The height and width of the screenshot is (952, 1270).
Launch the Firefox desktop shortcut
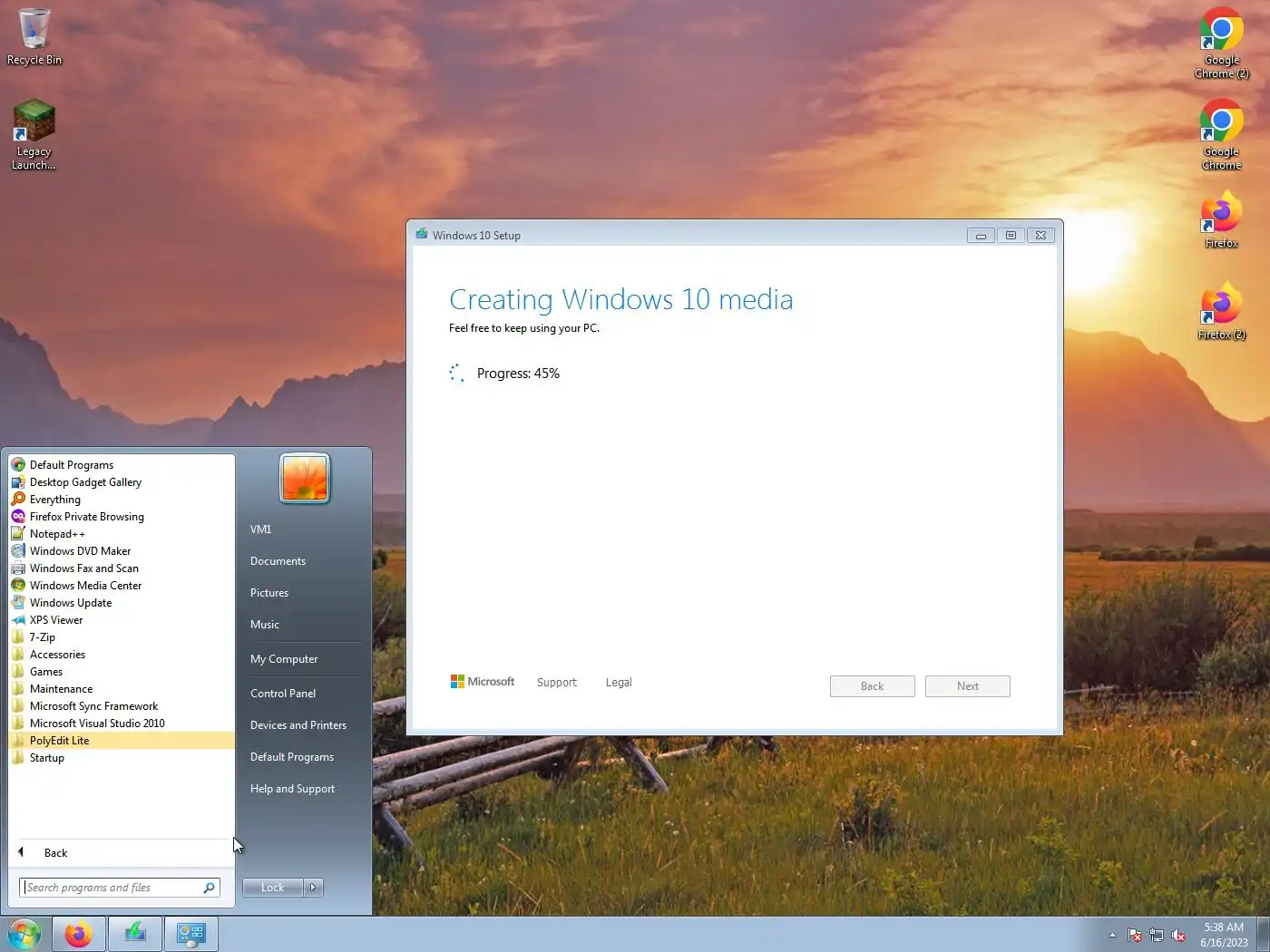click(1221, 219)
